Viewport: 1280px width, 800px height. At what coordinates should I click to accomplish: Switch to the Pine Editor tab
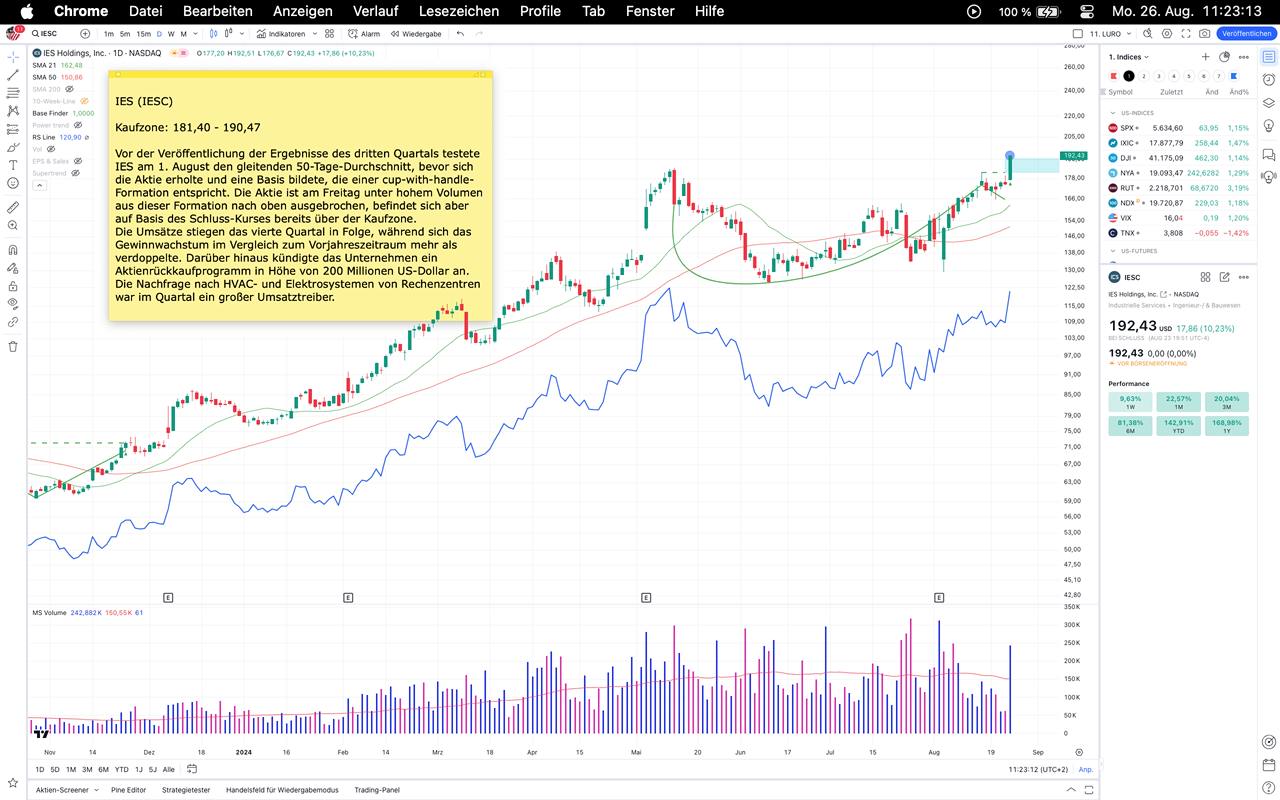pyautogui.click(x=128, y=790)
